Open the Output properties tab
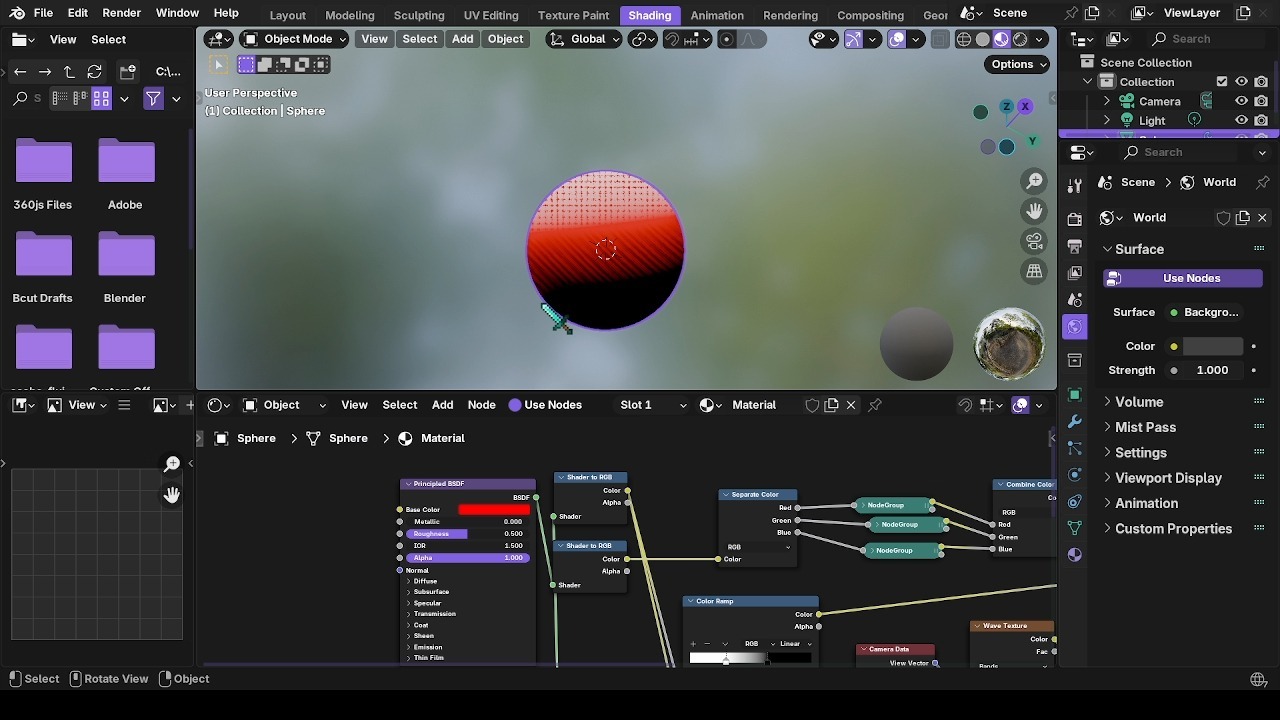The height and width of the screenshot is (720, 1280). click(x=1074, y=246)
